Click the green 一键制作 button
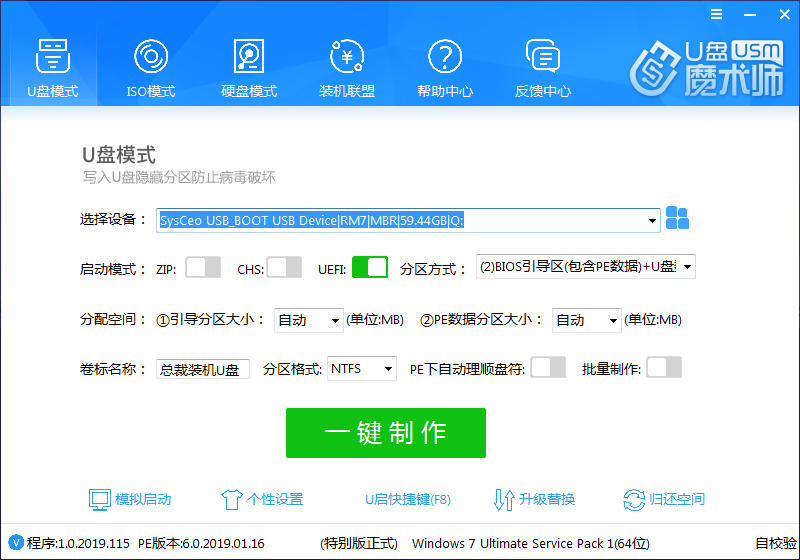The image size is (800, 560). (385, 433)
